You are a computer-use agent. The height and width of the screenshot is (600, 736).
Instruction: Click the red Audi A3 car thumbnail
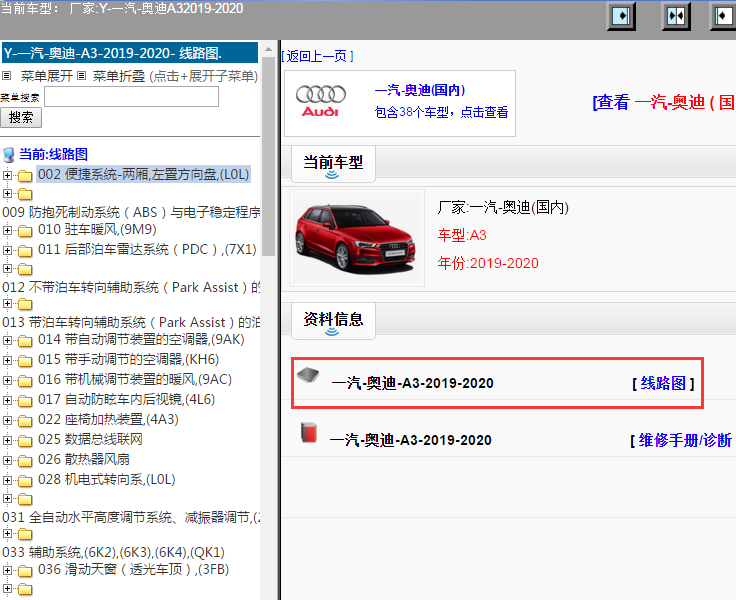tap(356, 238)
